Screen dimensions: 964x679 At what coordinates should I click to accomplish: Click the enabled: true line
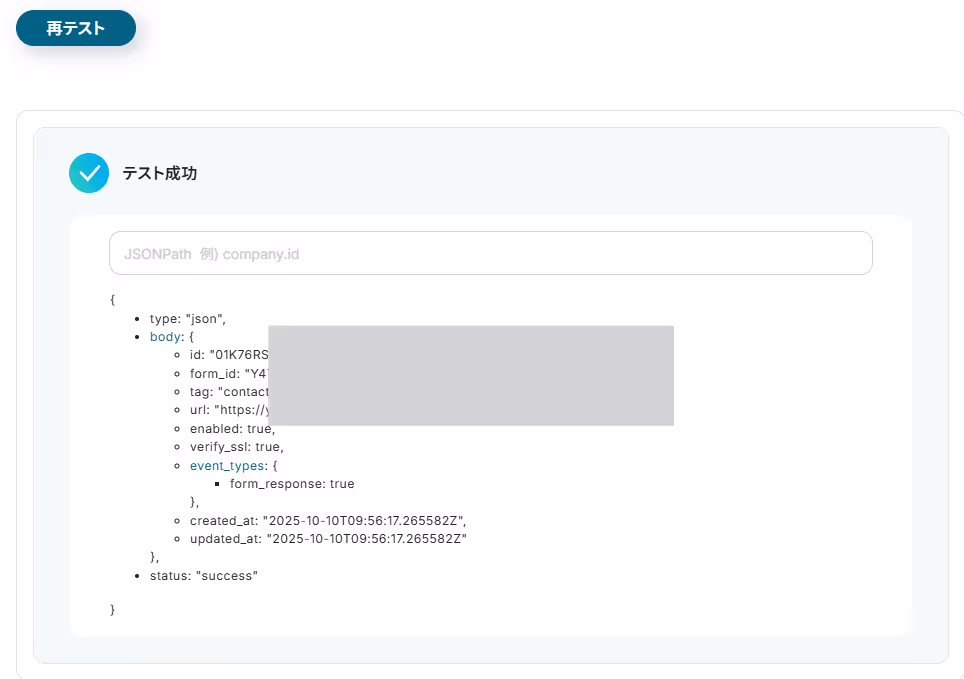[232, 429]
